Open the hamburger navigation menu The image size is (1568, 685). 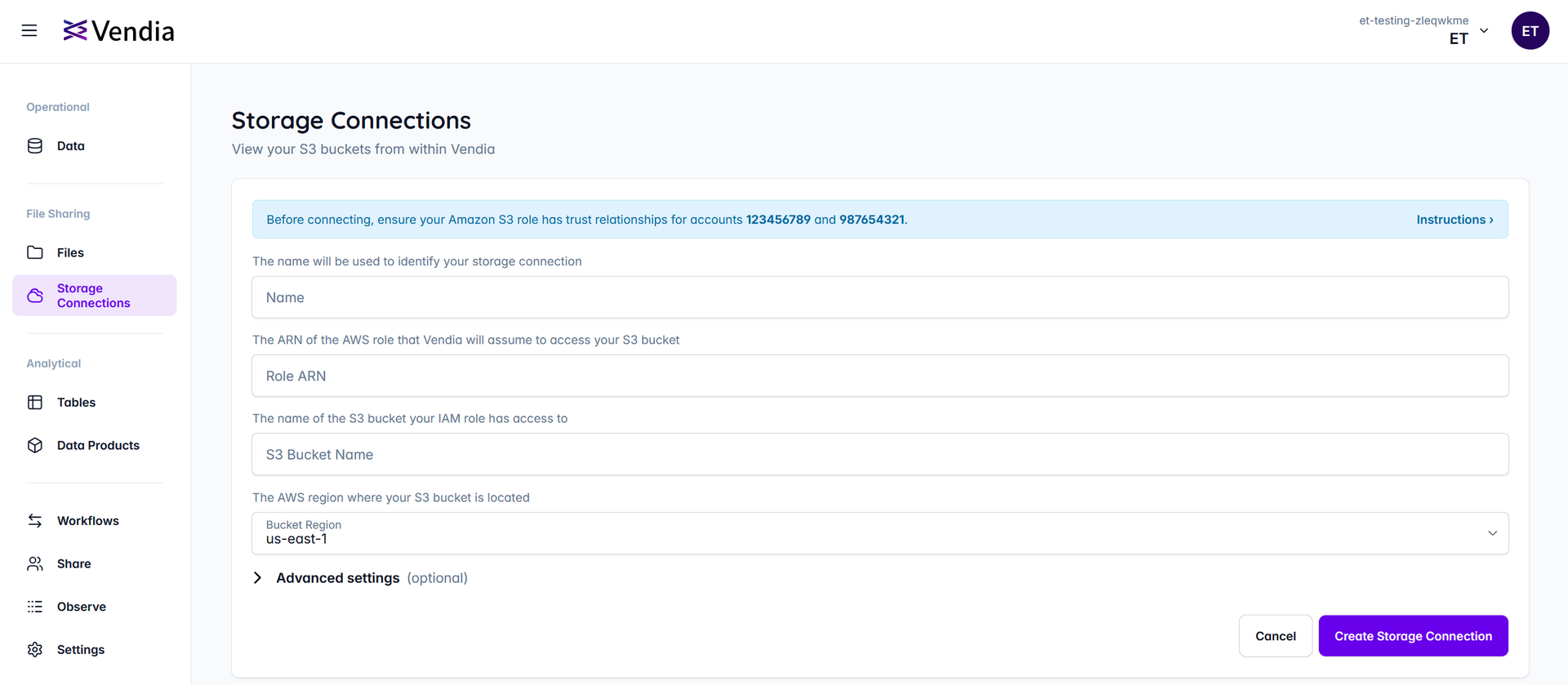[29, 31]
